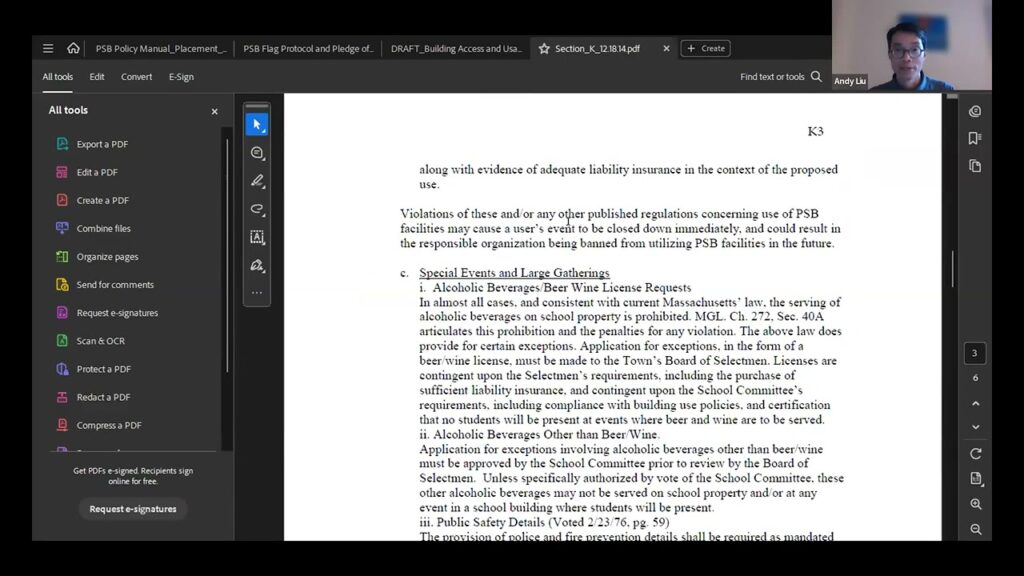Open the bookmarks panel icon

[975, 138]
